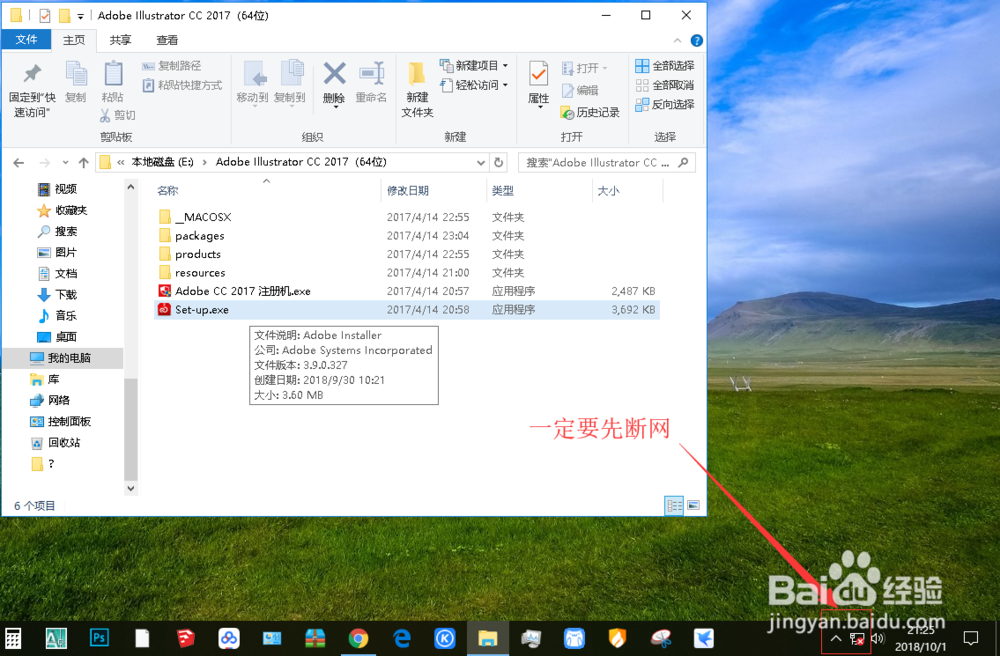
Task: Click the Rename icon
Action: (372, 74)
